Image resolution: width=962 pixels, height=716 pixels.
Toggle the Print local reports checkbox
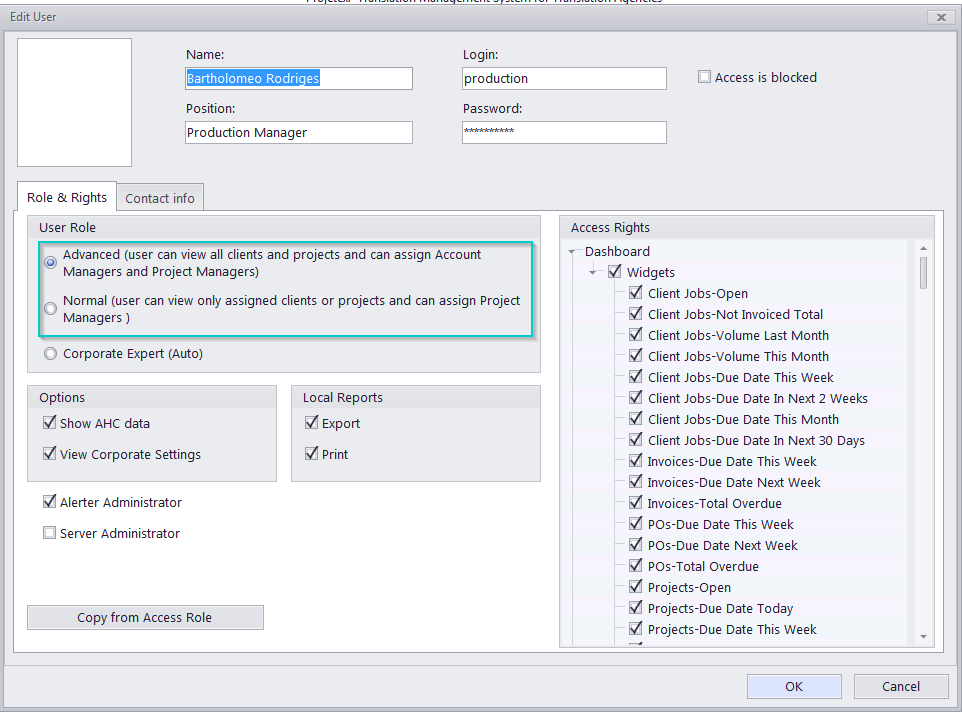312,454
